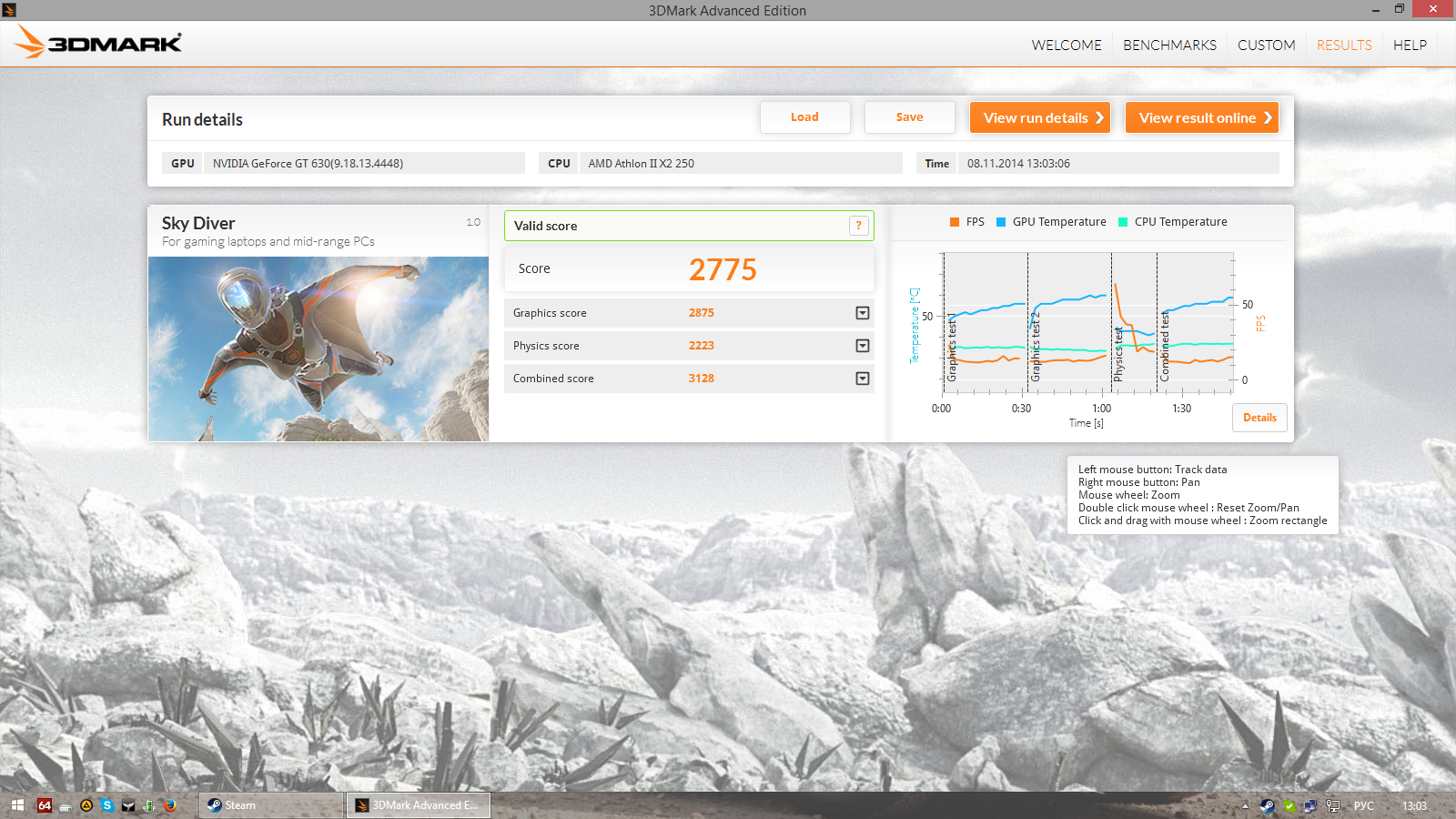Launch Firefox from the taskbar

coord(169,805)
